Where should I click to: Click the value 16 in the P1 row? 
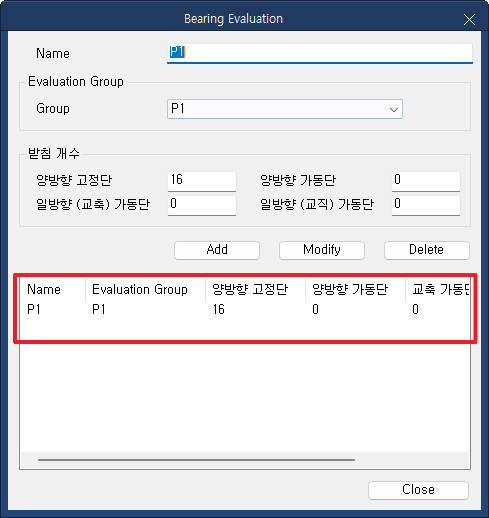pos(219,310)
